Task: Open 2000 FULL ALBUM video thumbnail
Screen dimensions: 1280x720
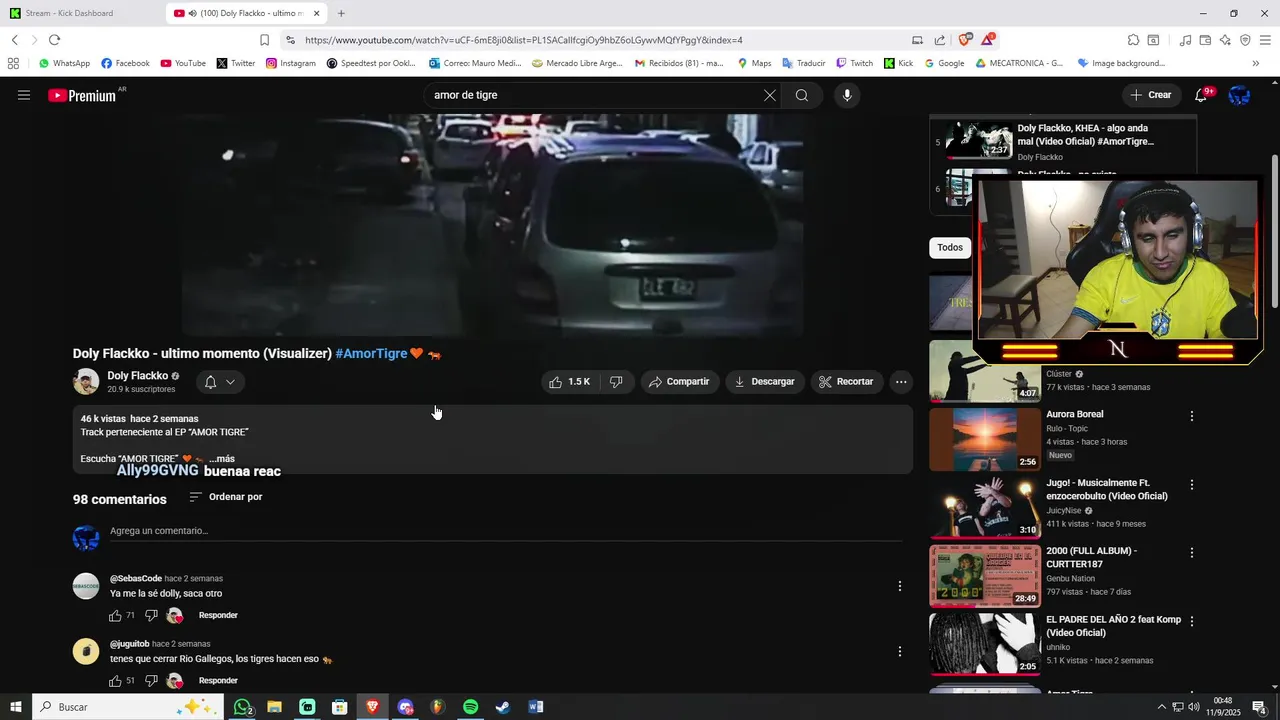Action: (985, 576)
